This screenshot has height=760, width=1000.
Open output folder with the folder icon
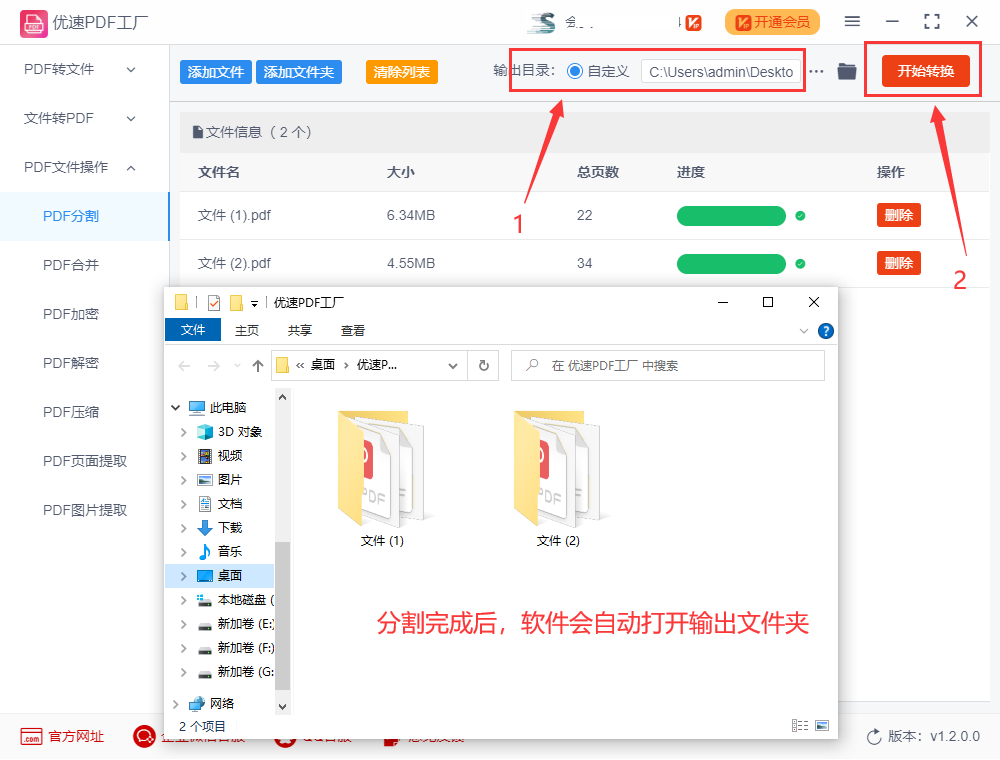[846, 71]
